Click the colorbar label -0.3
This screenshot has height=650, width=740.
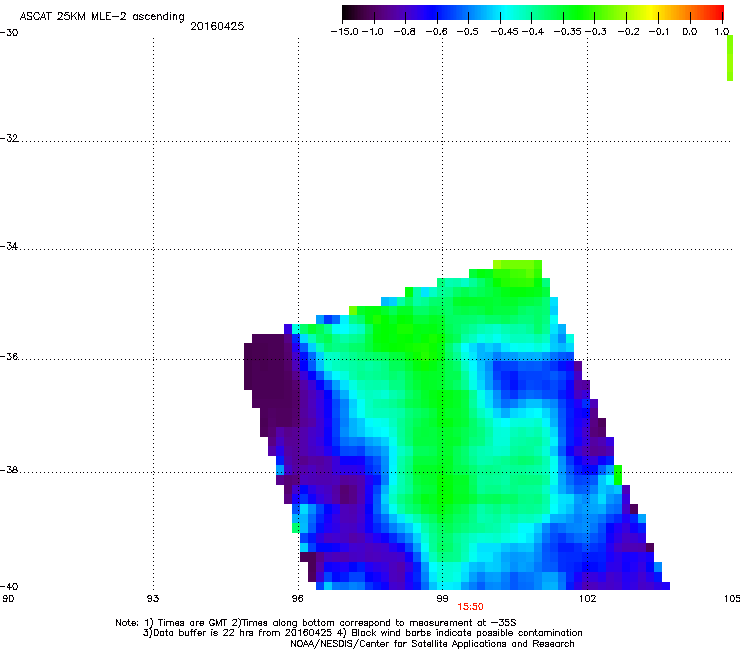click(x=596, y=32)
